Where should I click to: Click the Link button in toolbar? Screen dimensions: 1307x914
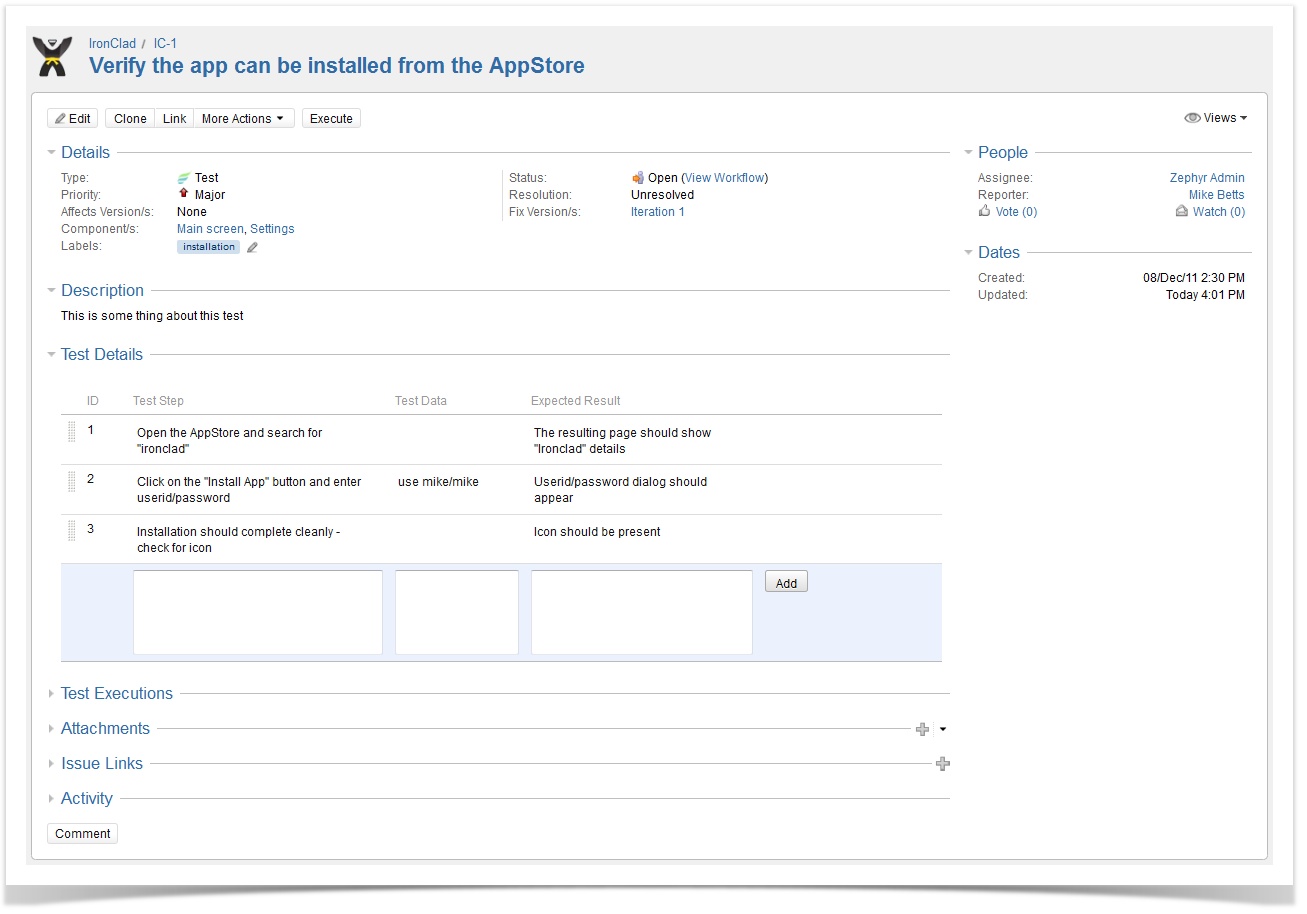[x=174, y=118]
